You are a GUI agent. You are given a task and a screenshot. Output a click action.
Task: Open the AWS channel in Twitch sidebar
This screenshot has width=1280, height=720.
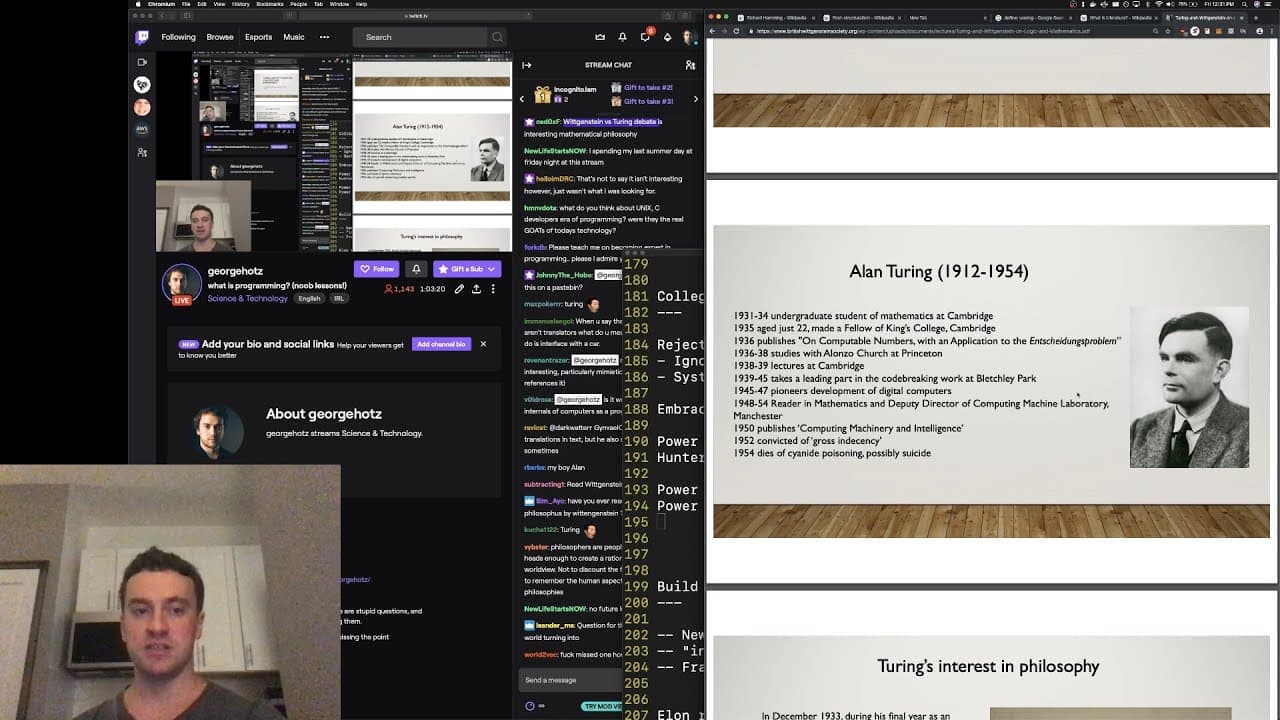142,129
